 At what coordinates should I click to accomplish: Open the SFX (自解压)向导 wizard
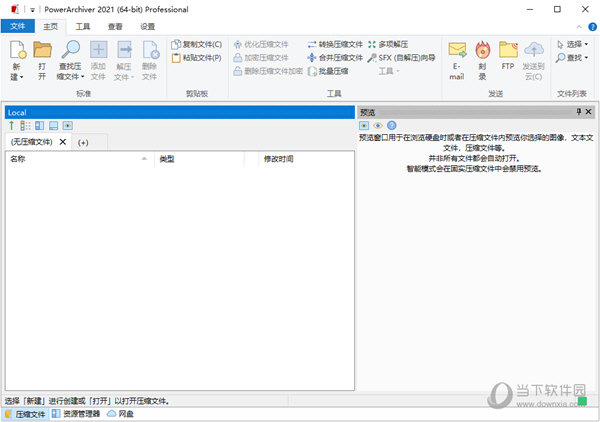tap(401, 58)
